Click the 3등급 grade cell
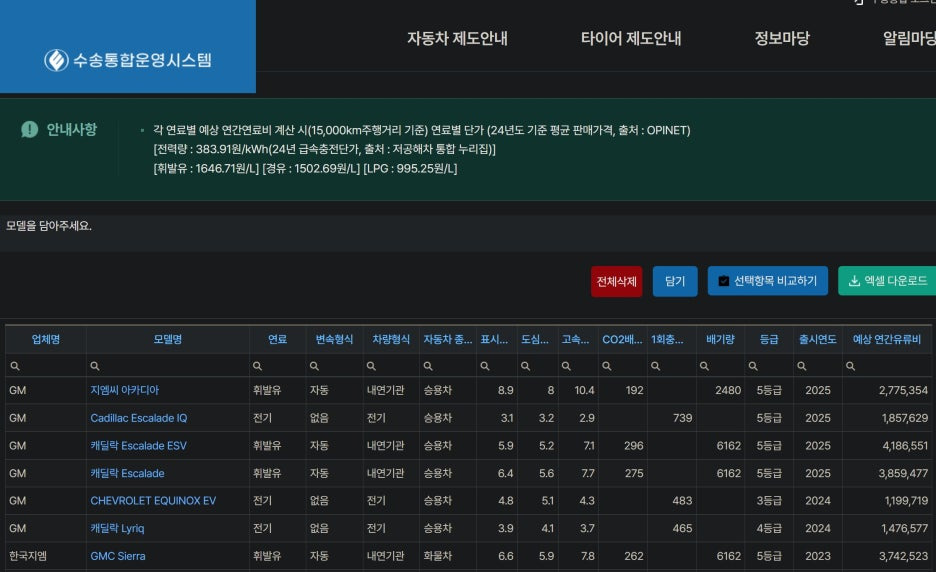Viewport: 936px width, 572px height. [769, 500]
